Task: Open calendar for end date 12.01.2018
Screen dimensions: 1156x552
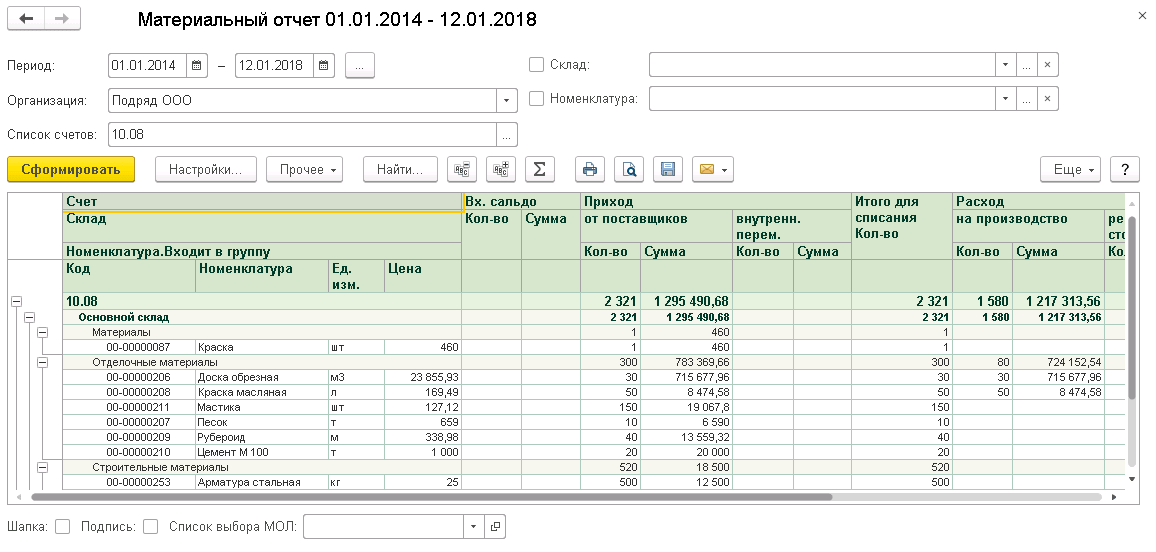Action: [324, 66]
